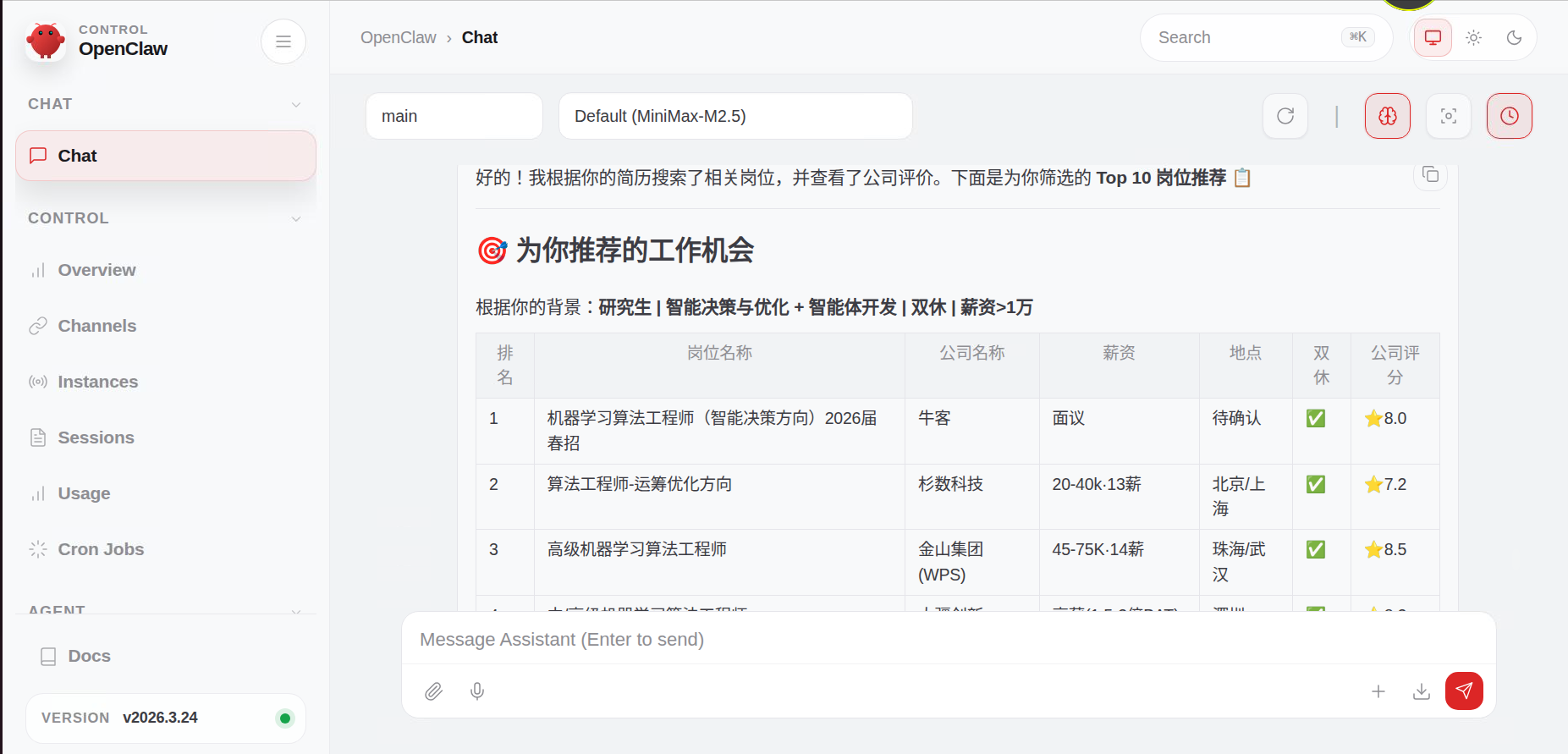Click the paperclip attach file icon
Screen dimensions: 1568x754
click(x=433, y=691)
